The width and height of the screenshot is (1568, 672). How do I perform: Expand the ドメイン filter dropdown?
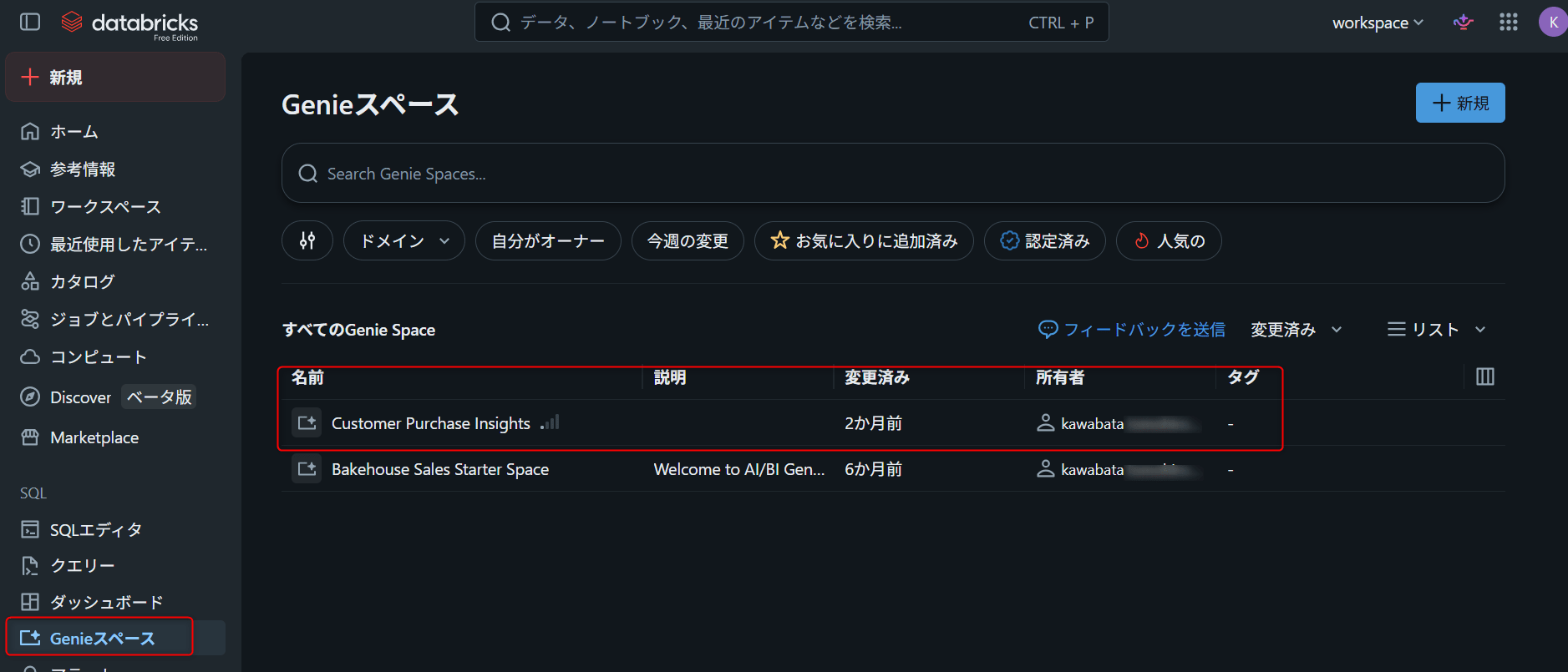click(x=404, y=240)
